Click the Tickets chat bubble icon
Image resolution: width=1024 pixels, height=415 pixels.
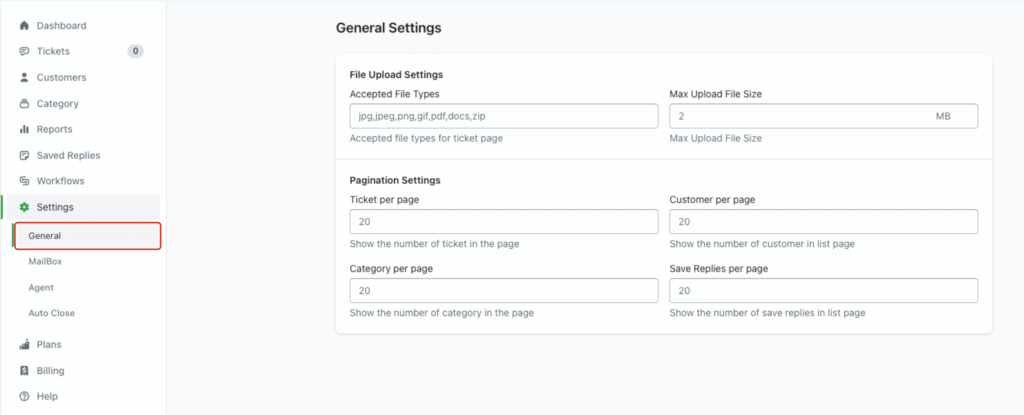24,51
